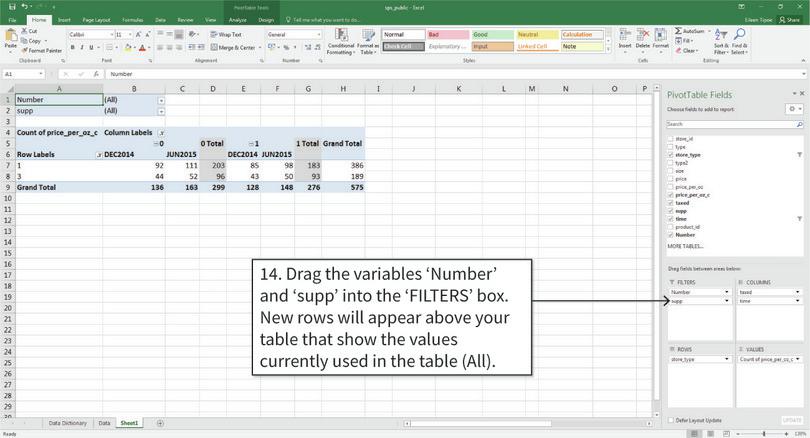810x438 pixels.
Task: Click Tell me what you want to do
Action: click(323, 20)
